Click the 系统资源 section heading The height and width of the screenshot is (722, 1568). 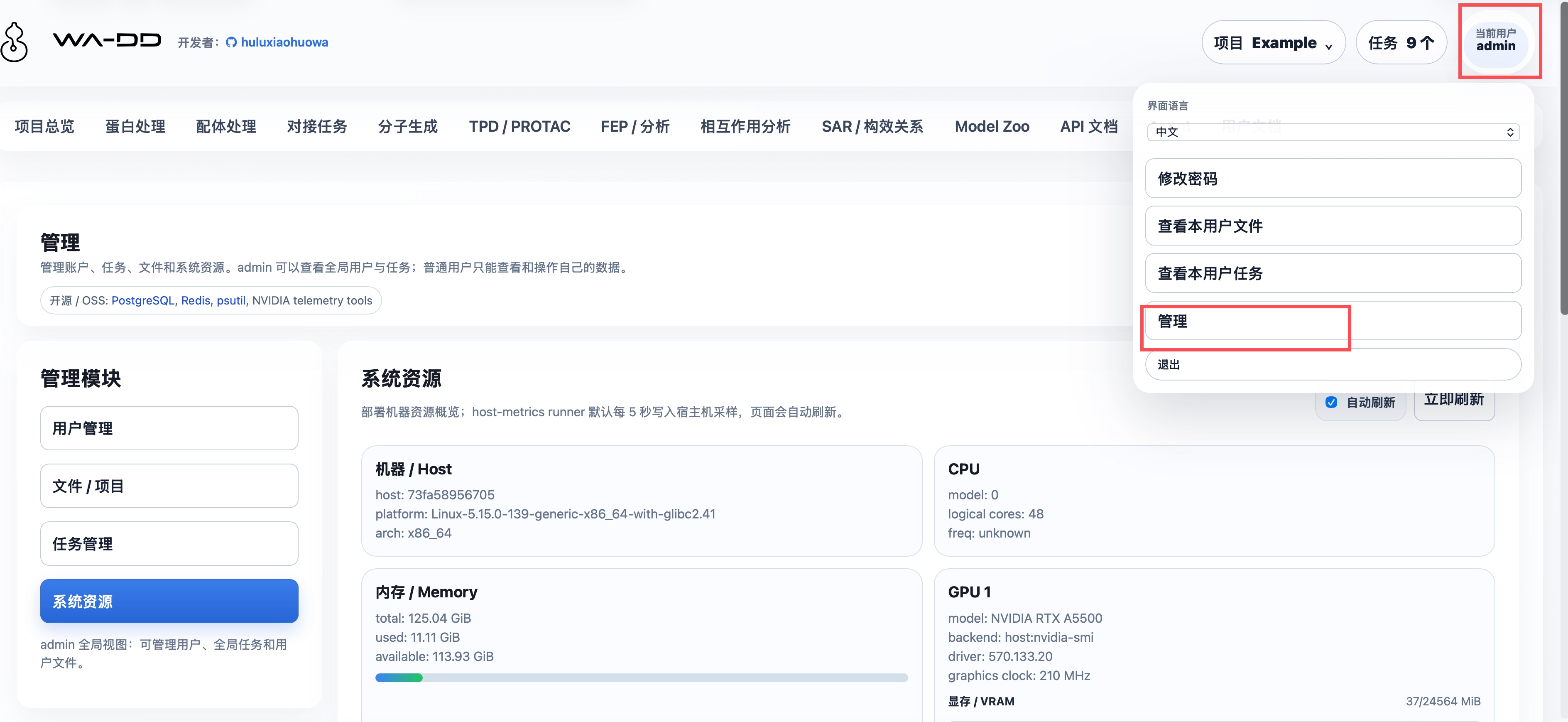coord(401,378)
